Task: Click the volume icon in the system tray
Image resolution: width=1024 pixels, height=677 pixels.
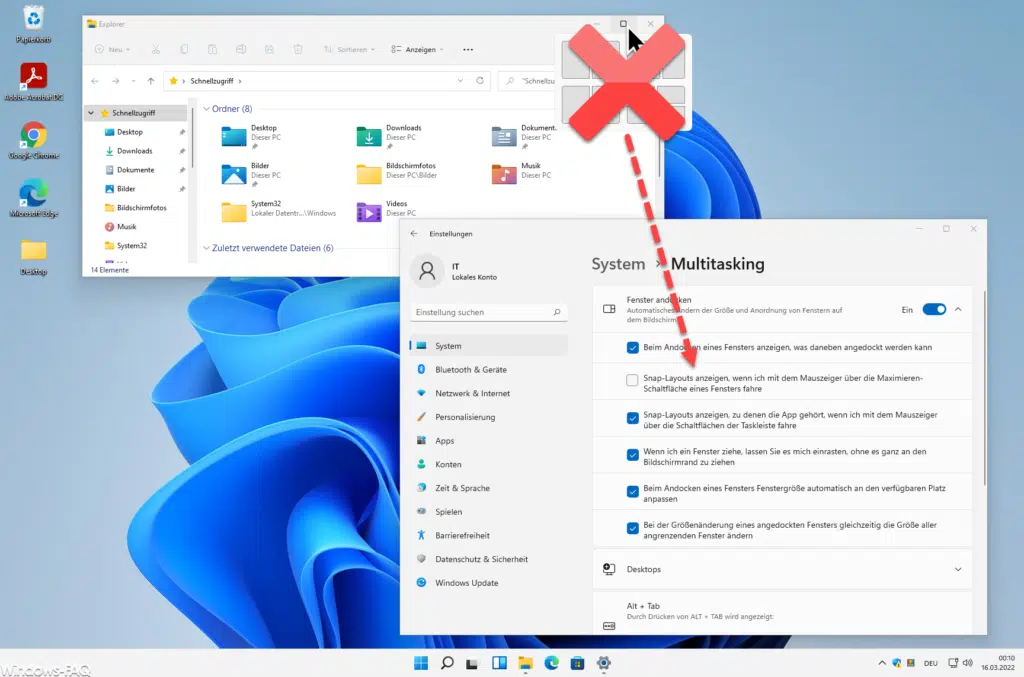Action: point(966,662)
